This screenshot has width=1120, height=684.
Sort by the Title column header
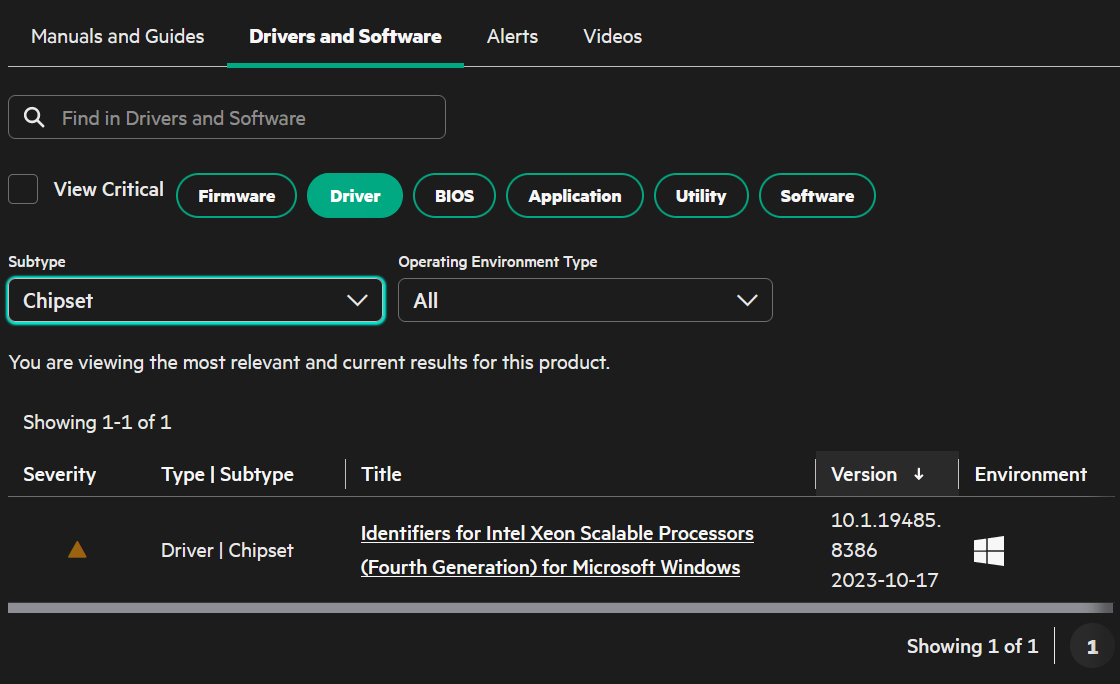[381, 474]
